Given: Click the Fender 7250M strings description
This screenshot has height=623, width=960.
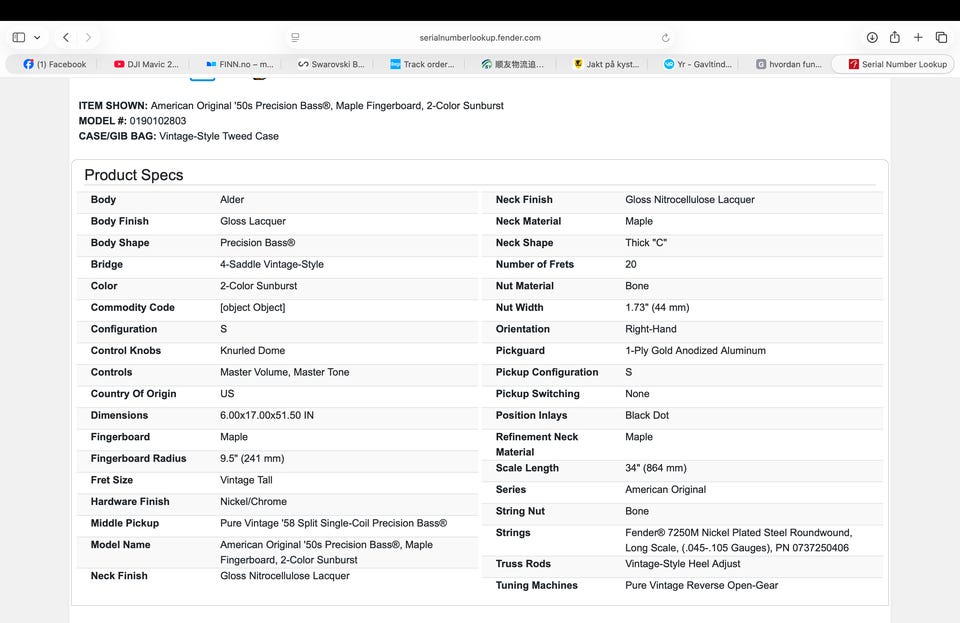Looking at the screenshot, I should 738,540.
